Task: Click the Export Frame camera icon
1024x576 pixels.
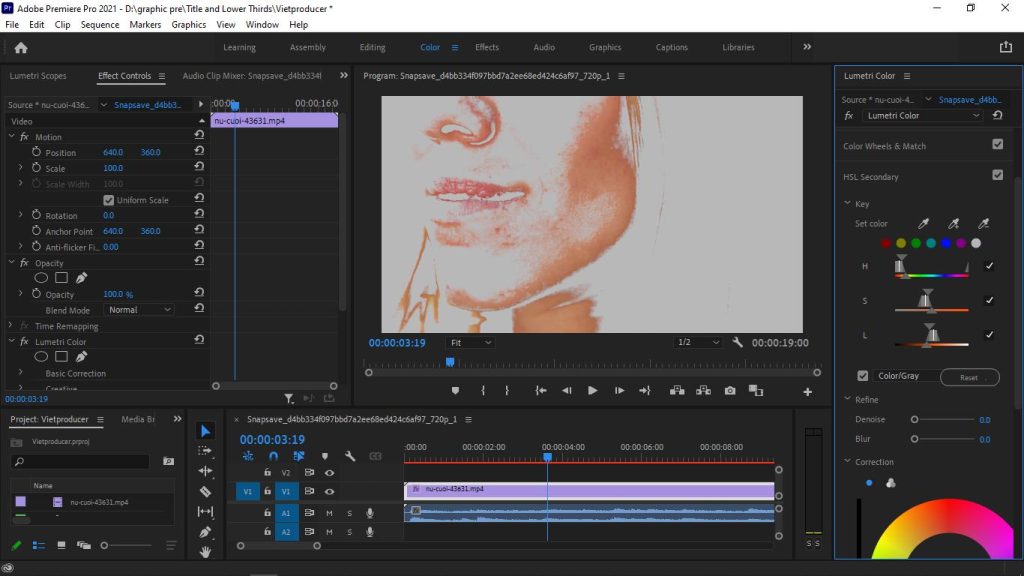Action: click(x=730, y=390)
